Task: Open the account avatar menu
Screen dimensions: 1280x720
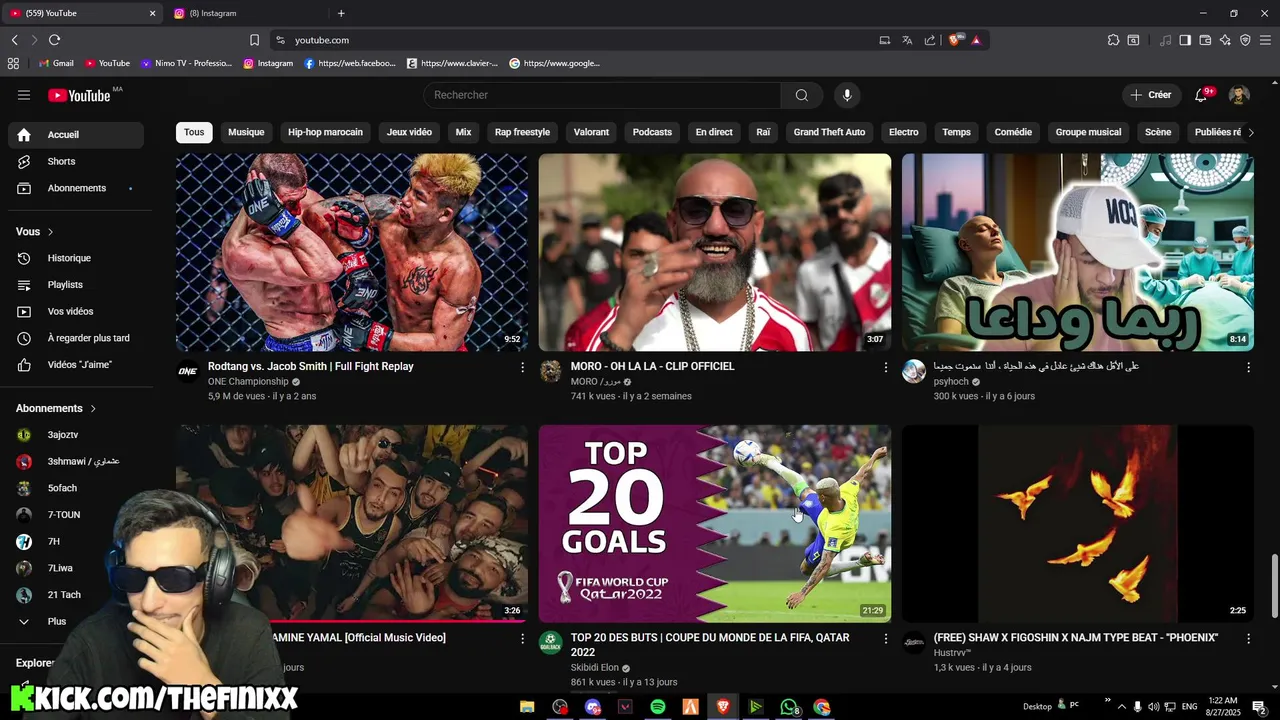Action: pos(1239,95)
